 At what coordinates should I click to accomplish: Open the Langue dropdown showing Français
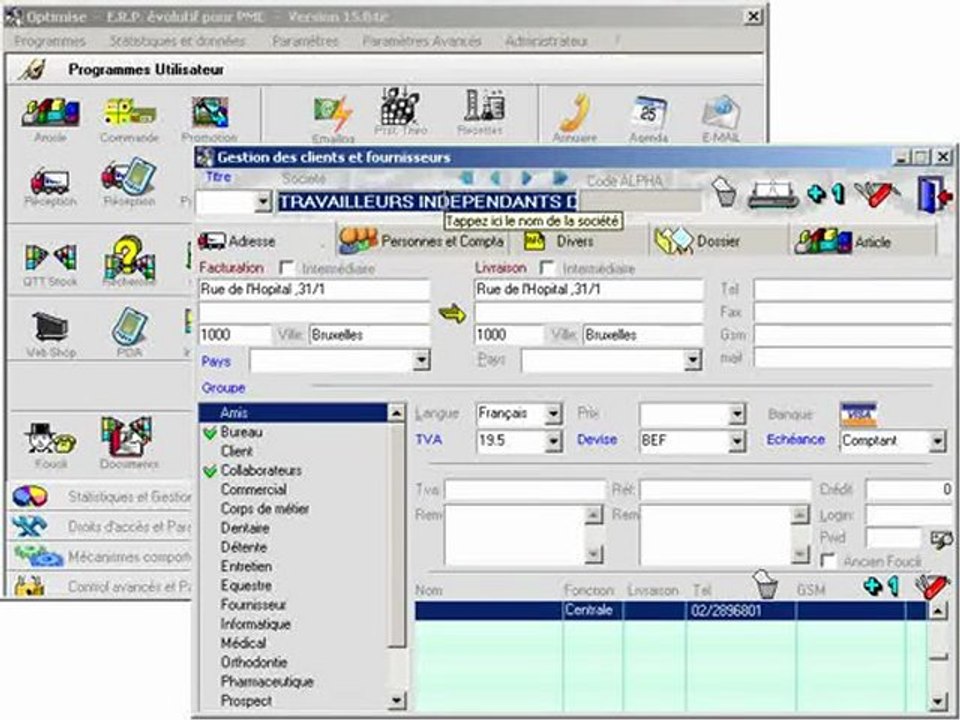[553, 414]
